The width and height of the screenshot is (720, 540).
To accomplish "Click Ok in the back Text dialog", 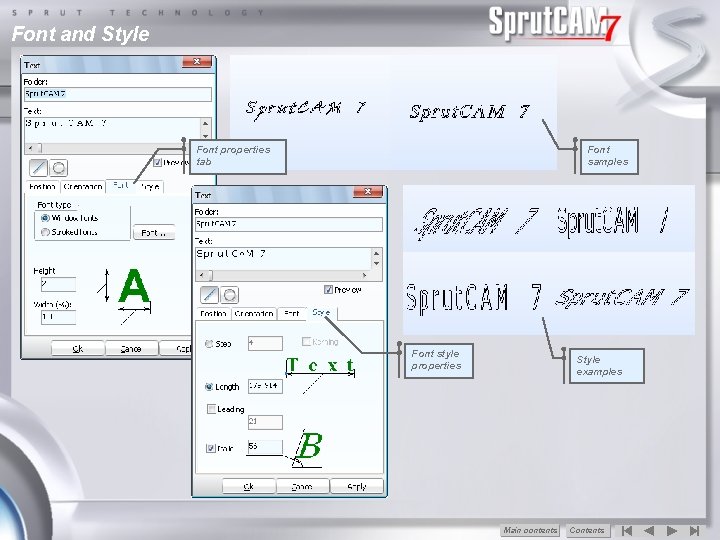I will (x=78, y=349).
